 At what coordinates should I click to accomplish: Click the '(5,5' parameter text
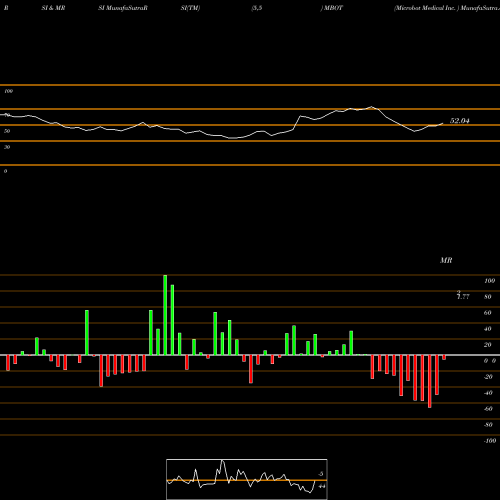click(257, 8)
